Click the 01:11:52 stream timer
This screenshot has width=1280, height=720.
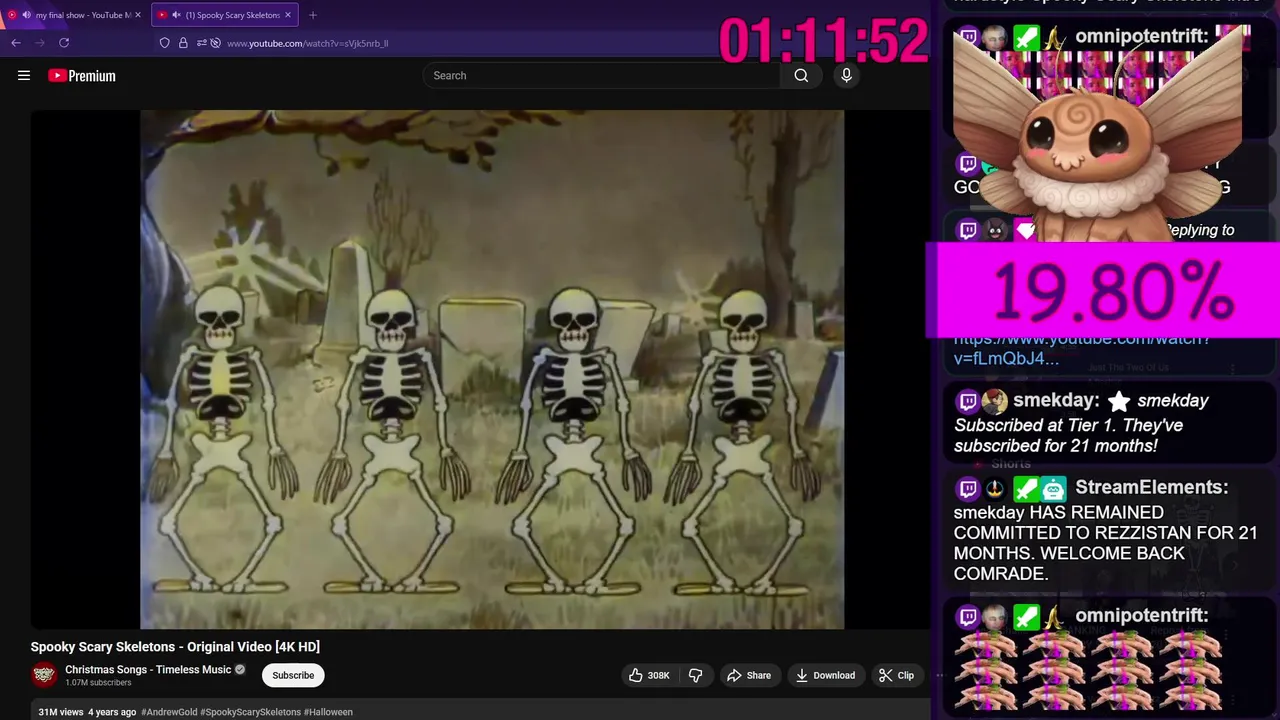coord(823,43)
